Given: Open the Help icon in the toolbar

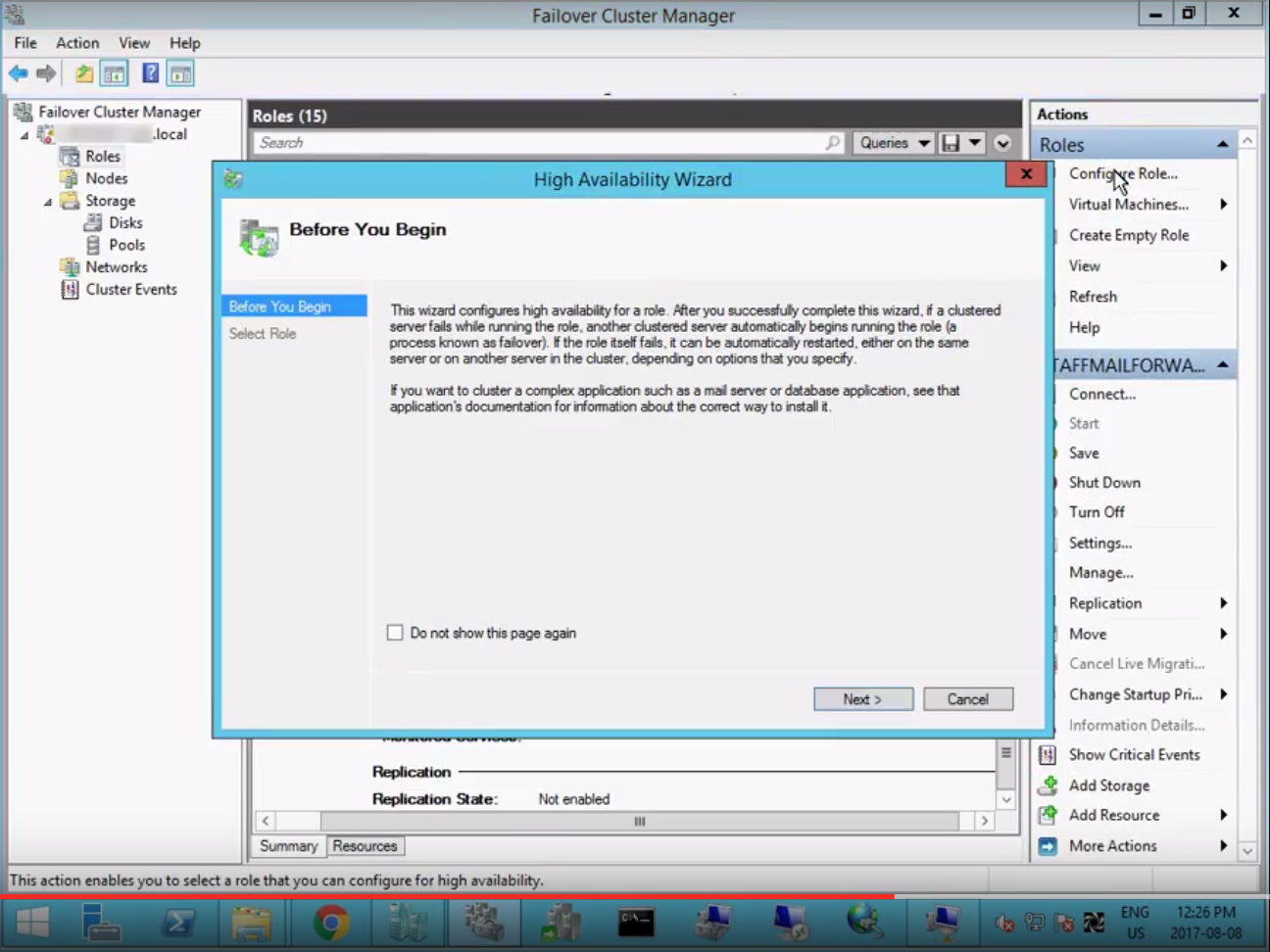Looking at the screenshot, I should [149, 72].
